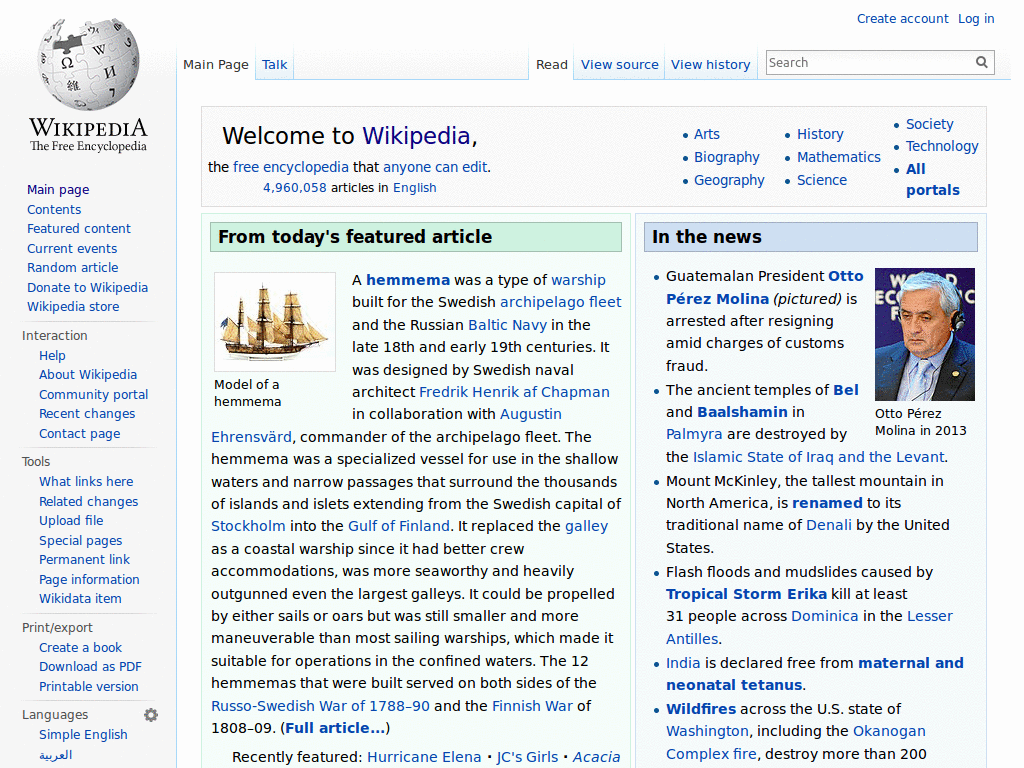This screenshot has height=768, width=1024.
Task: Open What links here
Action: coord(86,482)
